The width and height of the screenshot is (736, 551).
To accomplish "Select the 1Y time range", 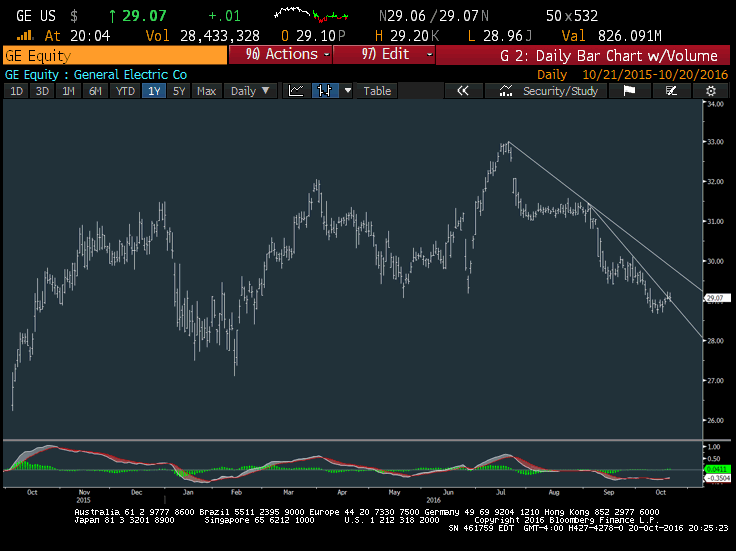I will point(154,91).
